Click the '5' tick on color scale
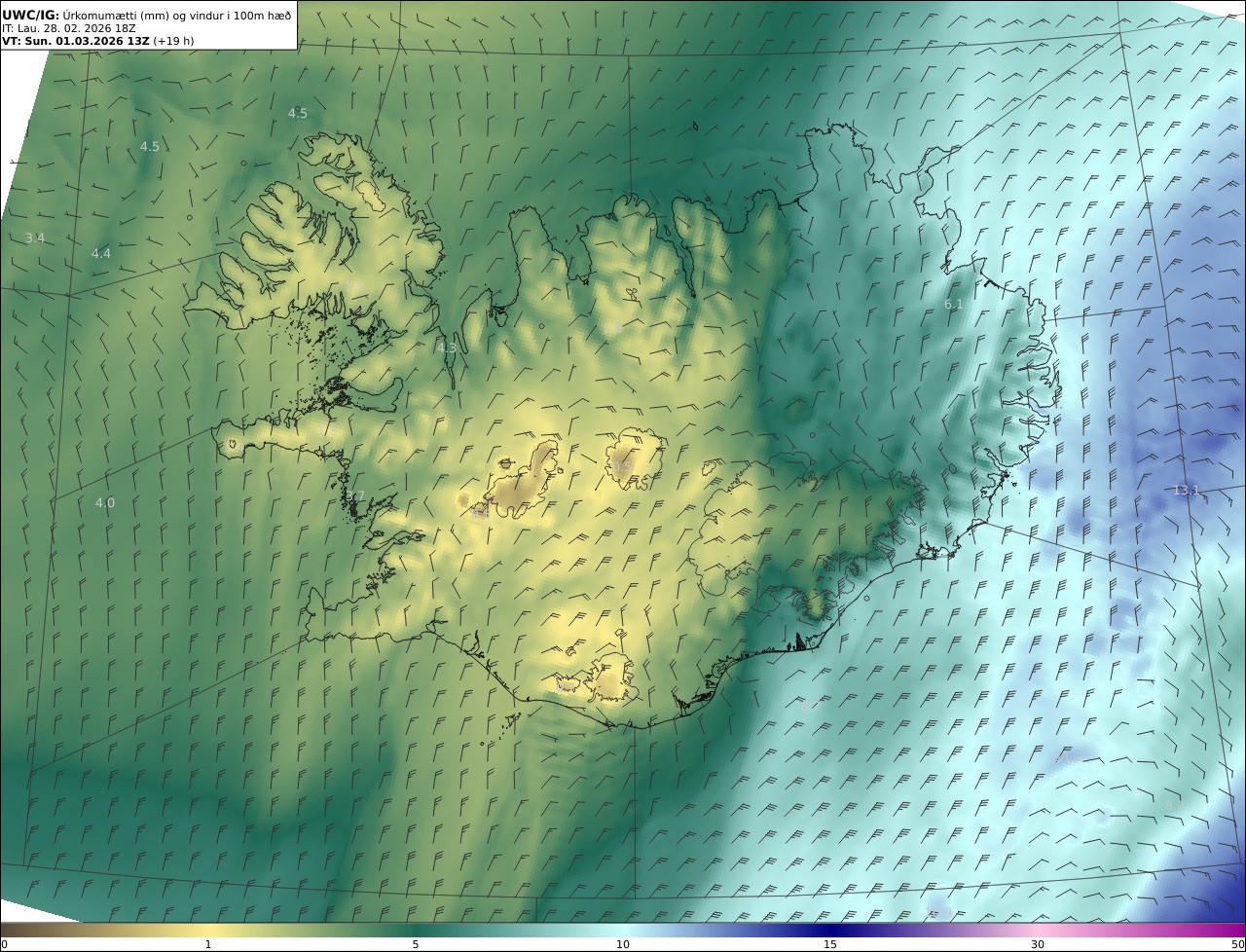Viewport: 1246px width, 952px height. tap(416, 944)
